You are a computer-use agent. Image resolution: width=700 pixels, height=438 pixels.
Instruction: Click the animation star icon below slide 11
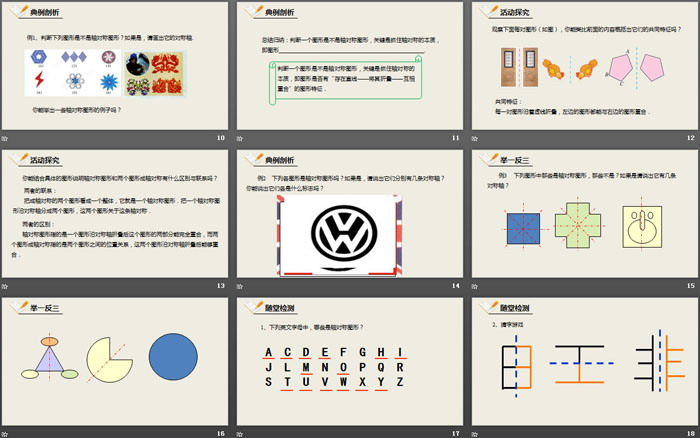[240, 138]
